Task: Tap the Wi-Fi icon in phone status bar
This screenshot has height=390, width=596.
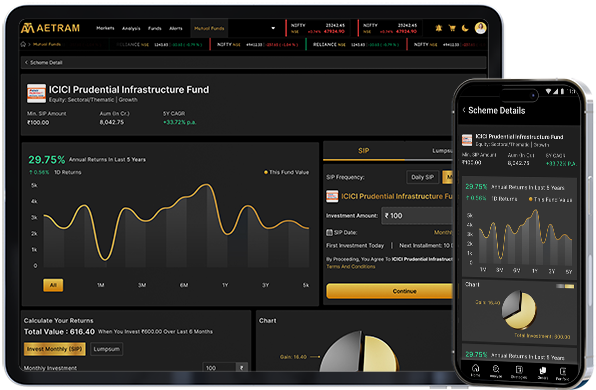Action: (x=548, y=91)
